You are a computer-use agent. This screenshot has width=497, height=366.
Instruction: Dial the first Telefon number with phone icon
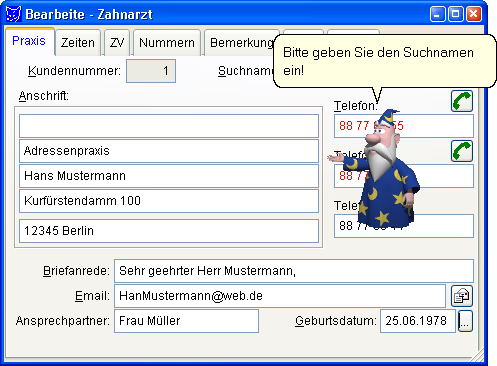[462, 101]
